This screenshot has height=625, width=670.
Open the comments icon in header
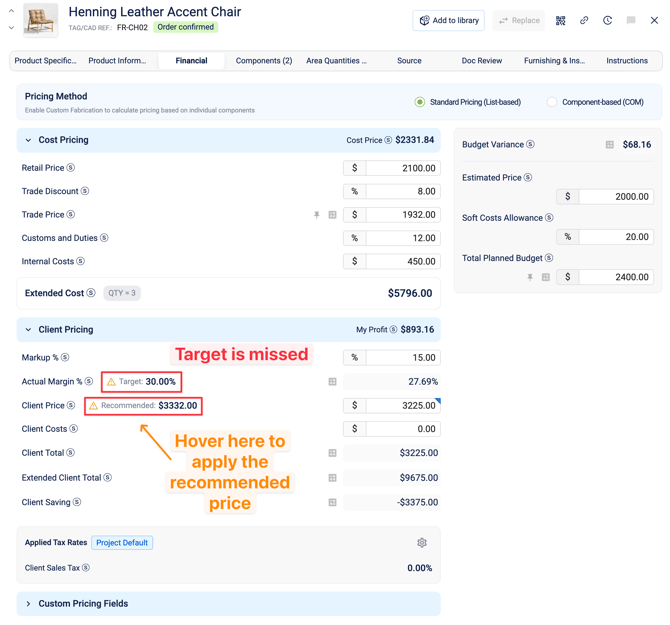(x=631, y=20)
